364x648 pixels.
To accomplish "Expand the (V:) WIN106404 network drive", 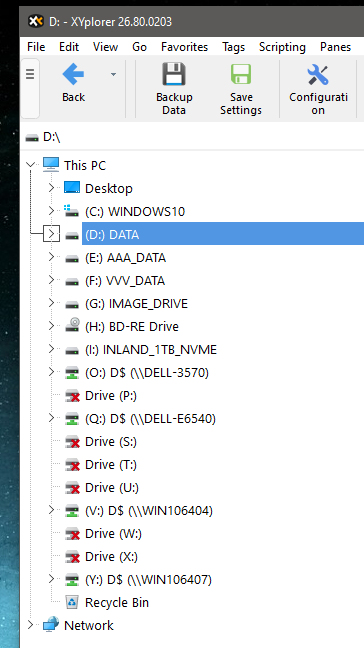I will (x=51, y=510).
